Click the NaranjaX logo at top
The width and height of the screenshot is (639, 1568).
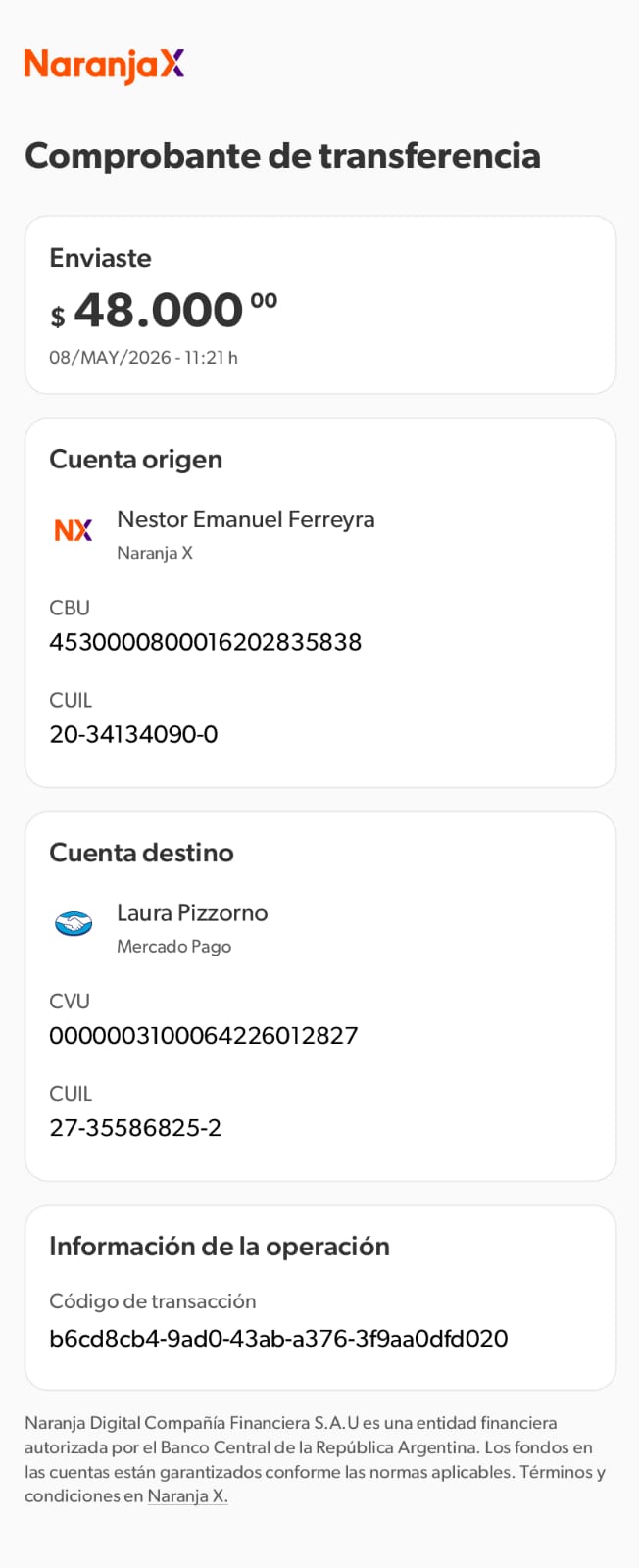(x=105, y=65)
